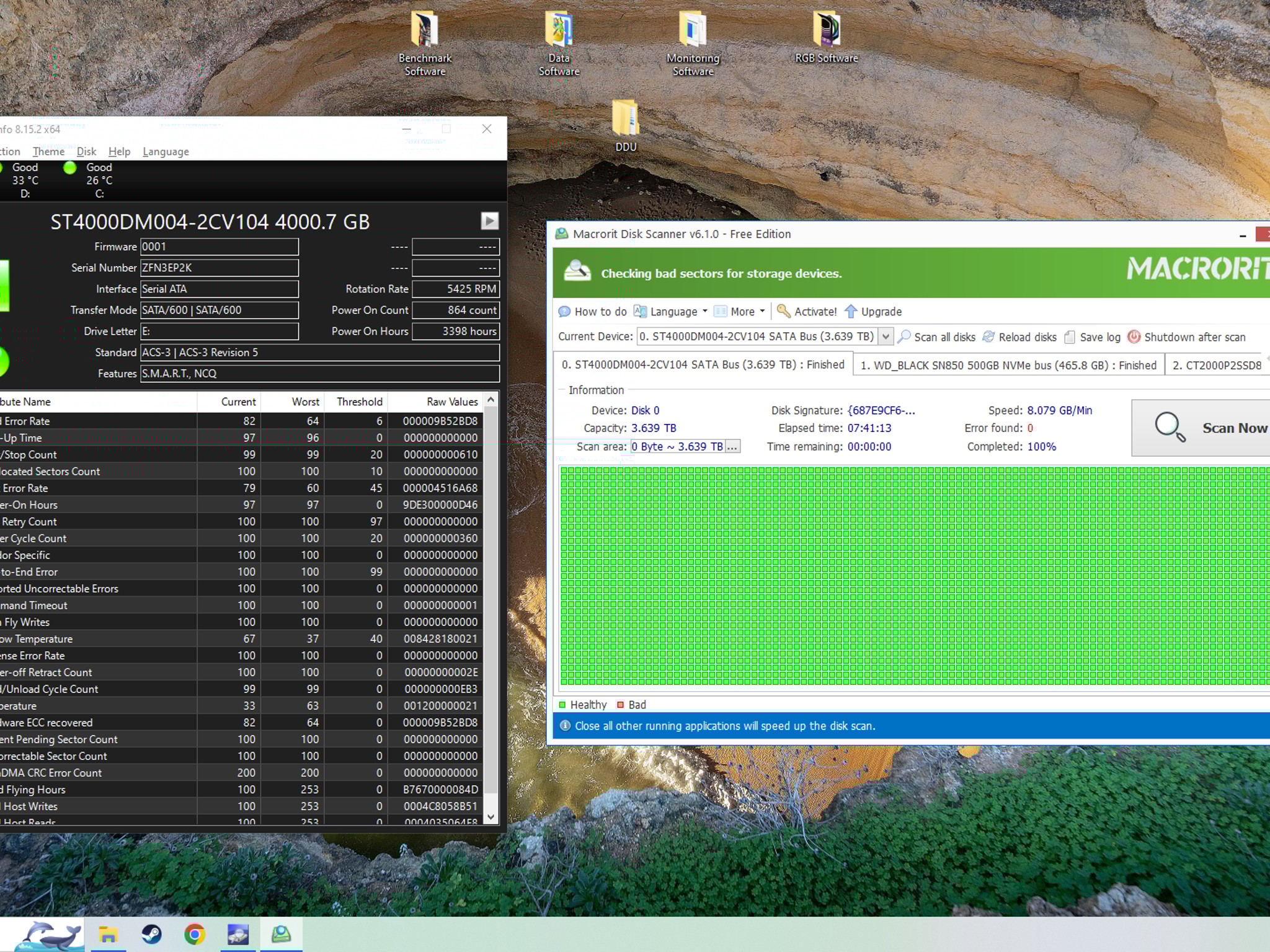Image resolution: width=1270 pixels, height=952 pixels.
Task: Click the "How to do" help icon
Action: pos(565,311)
